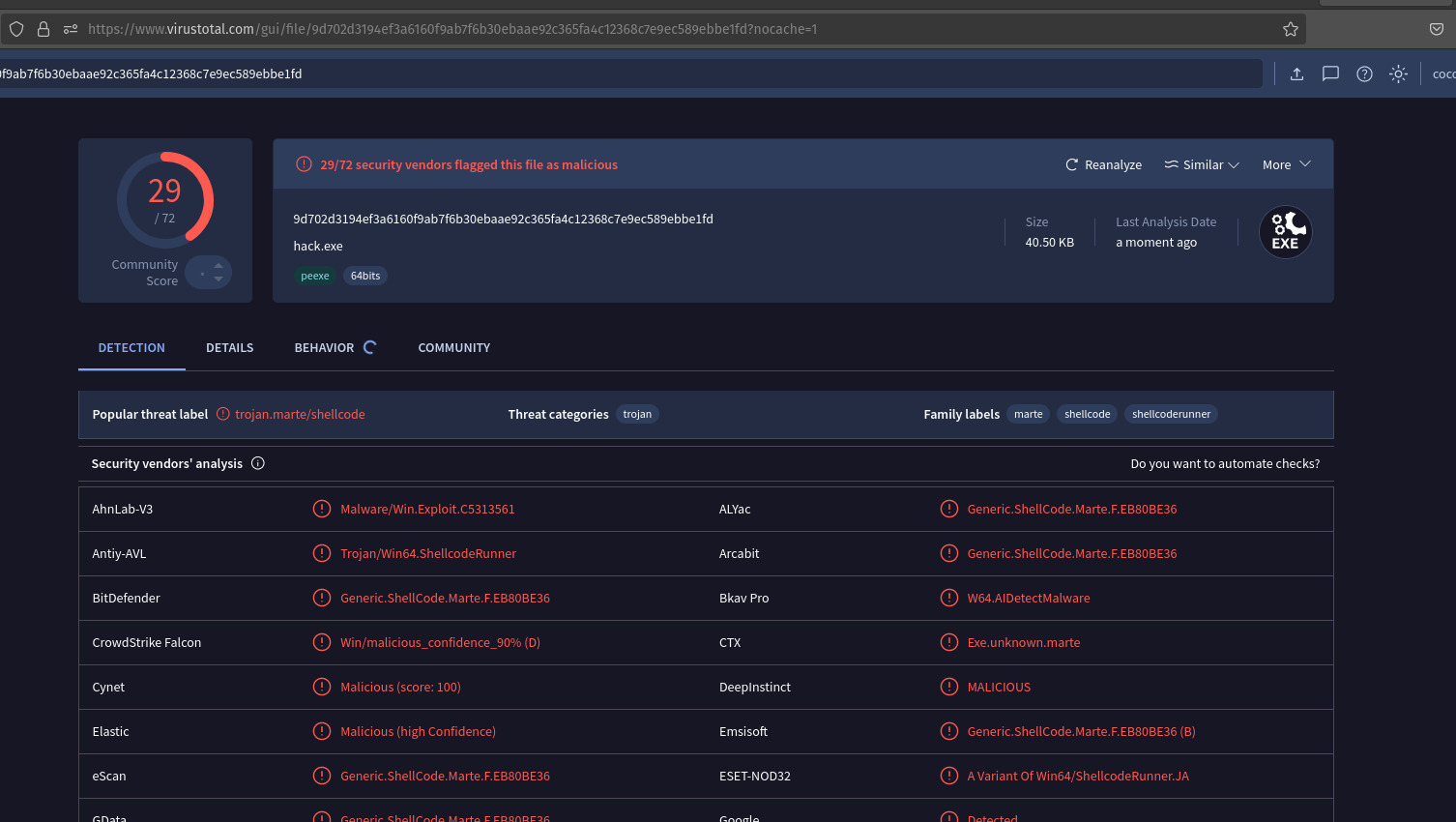1456x822 pixels.
Task: Click the hack.exe file name
Action: (x=318, y=246)
